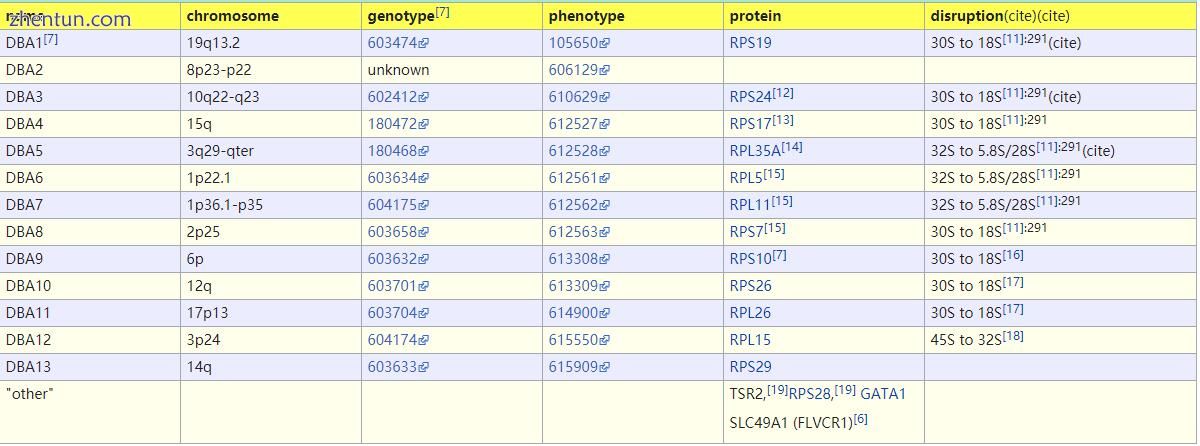Viewport: 1200px width, 446px height.
Task: Open the RPL35A protein link
Action: pos(755,151)
